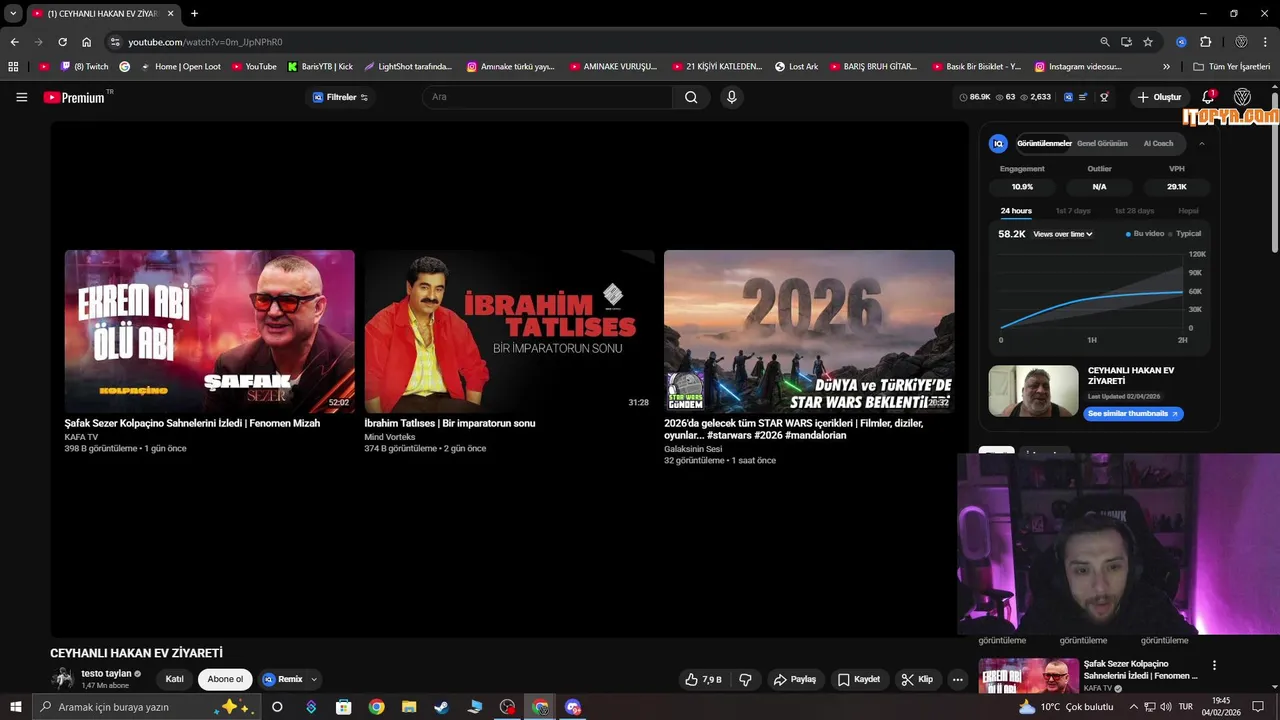The width and height of the screenshot is (1280, 720).
Task: Select the 1st 7 days range tab
Action: (1073, 211)
